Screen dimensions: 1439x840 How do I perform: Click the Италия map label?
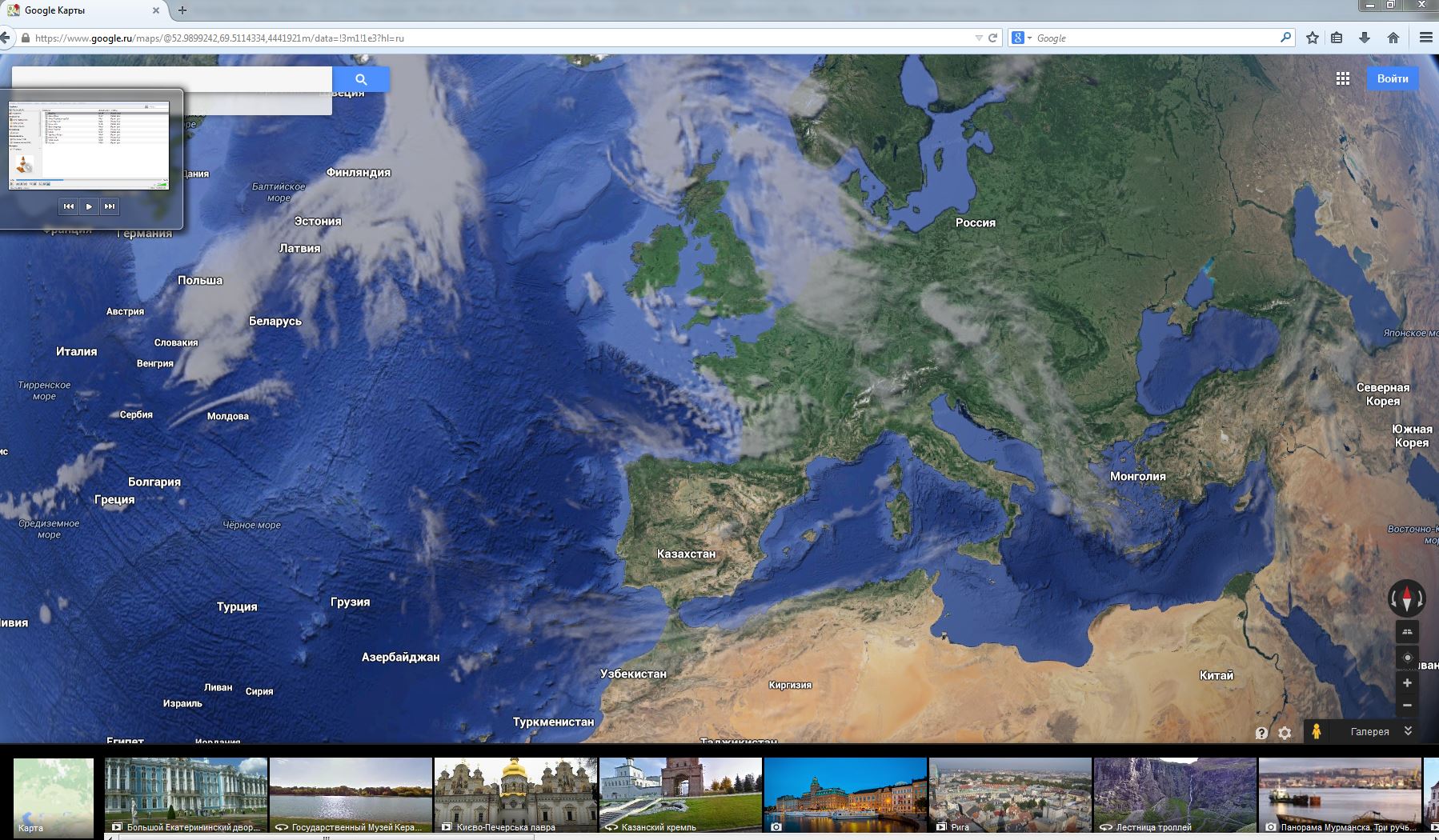[77, 351]
